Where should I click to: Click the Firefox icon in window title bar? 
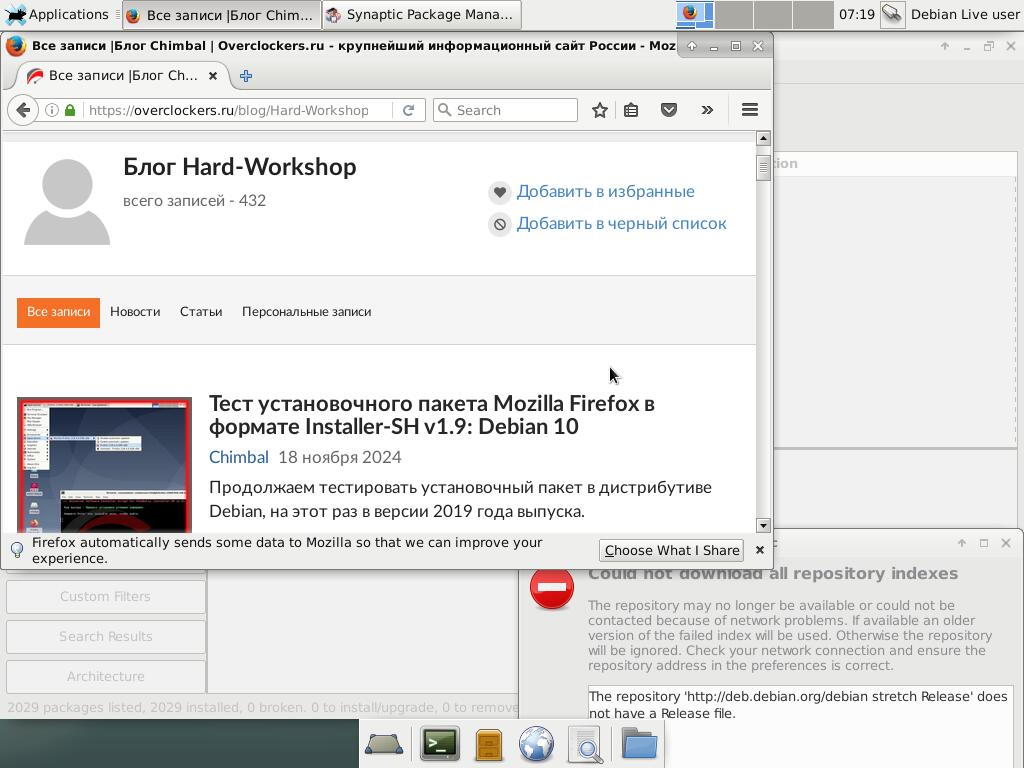pos(15,46)
